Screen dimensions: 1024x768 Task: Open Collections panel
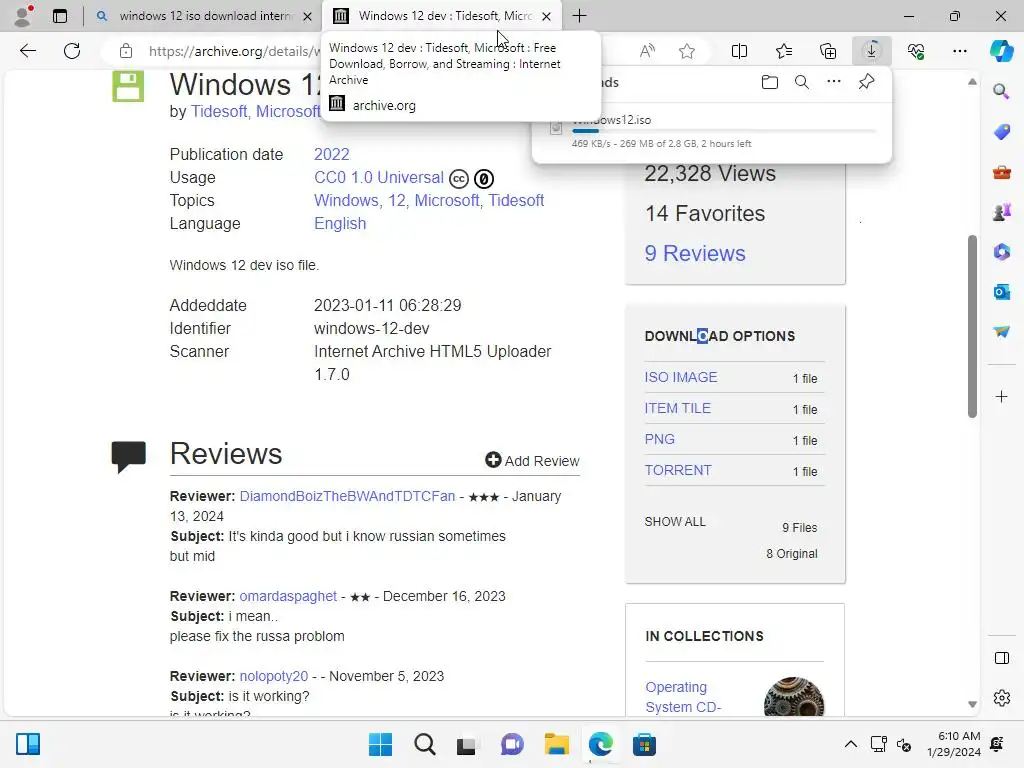tap(827, 51)
